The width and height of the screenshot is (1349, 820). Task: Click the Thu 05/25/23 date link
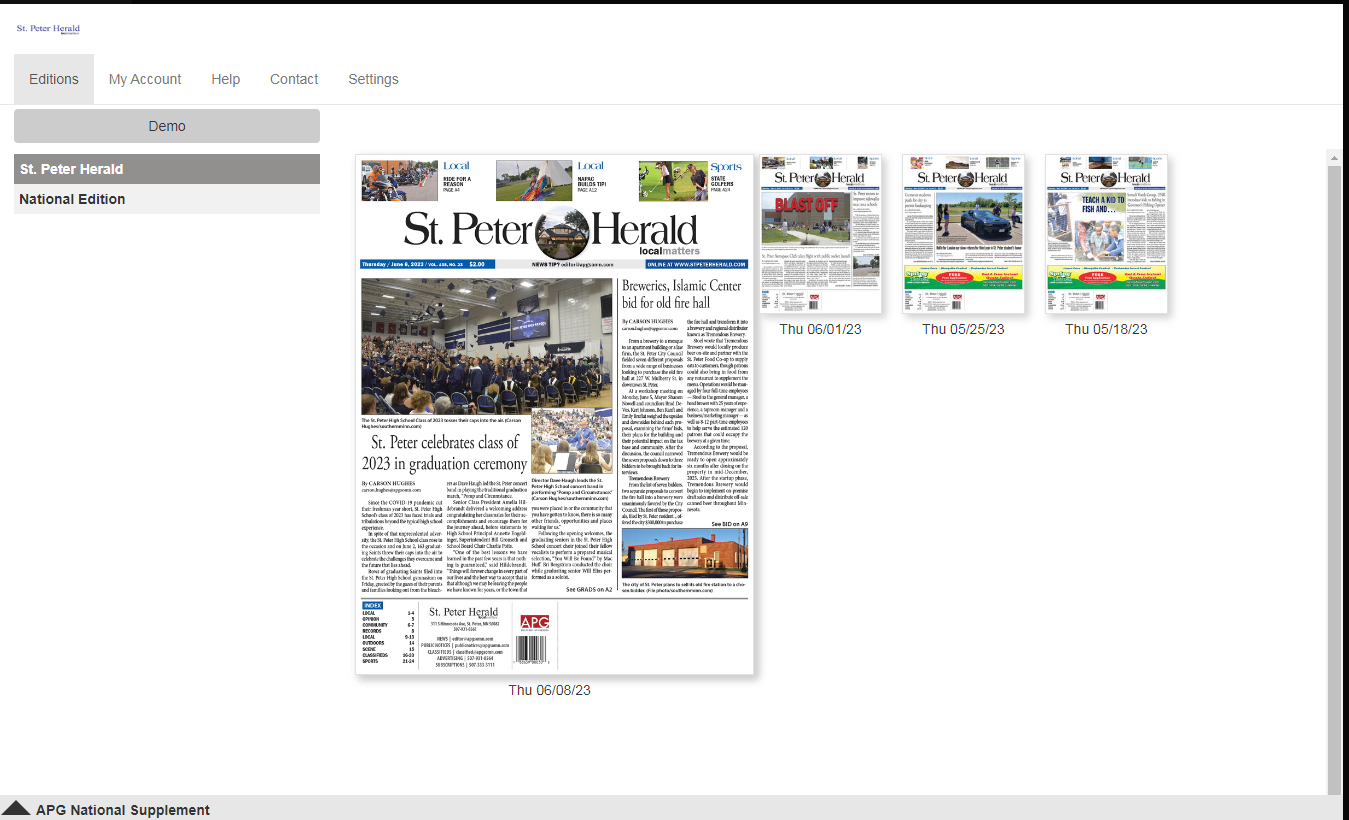962,329
